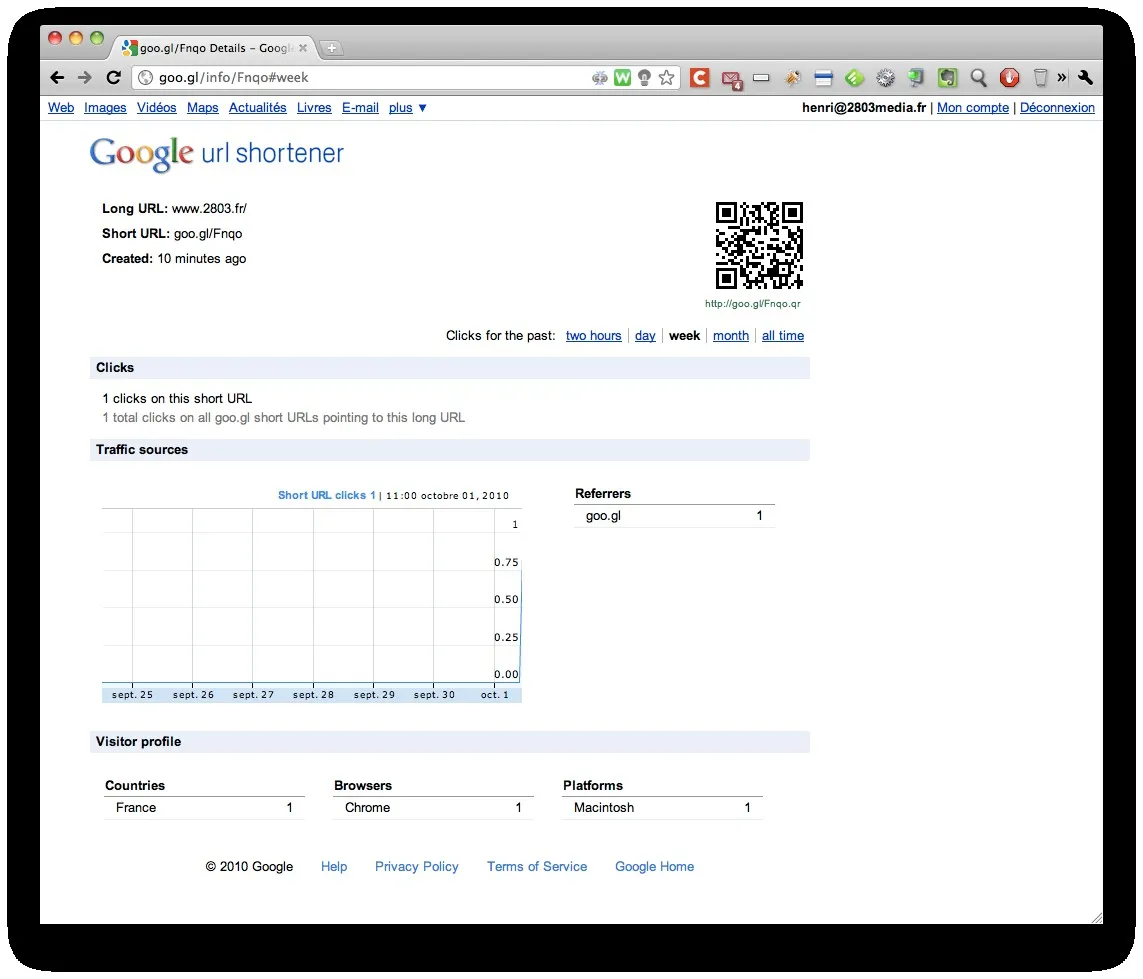Open the Actualités link
Image resolution: width=1143 pixels, height=979 pixels.
point(257,108)
